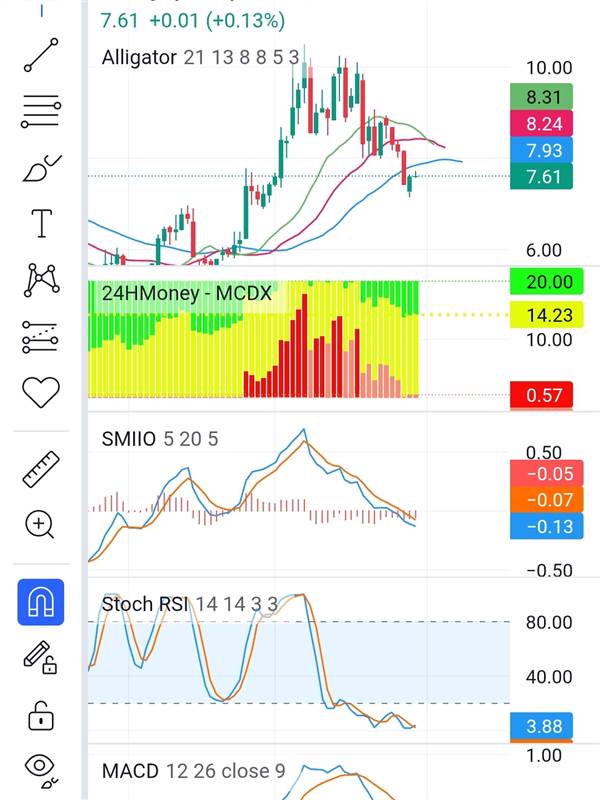
Task: Click the 3.88 Stoch RSI value label
Action: coord(541,726)
